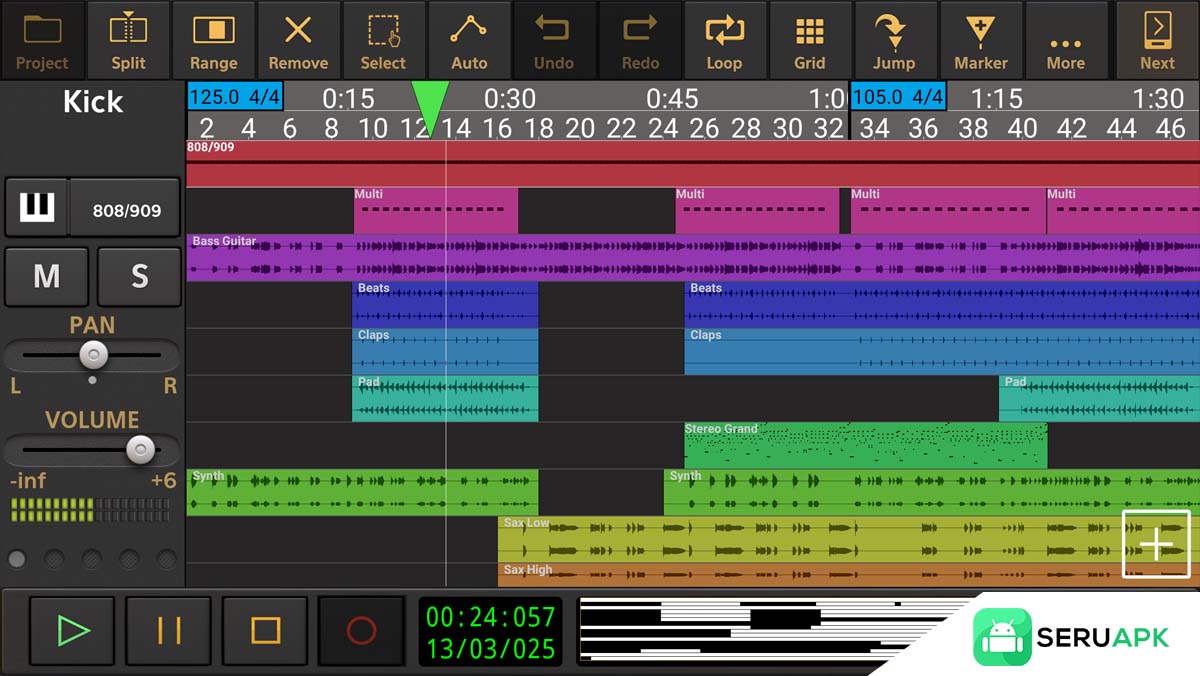
Task: Open the piano keyboard instrument icon
Action: point(37,209)
